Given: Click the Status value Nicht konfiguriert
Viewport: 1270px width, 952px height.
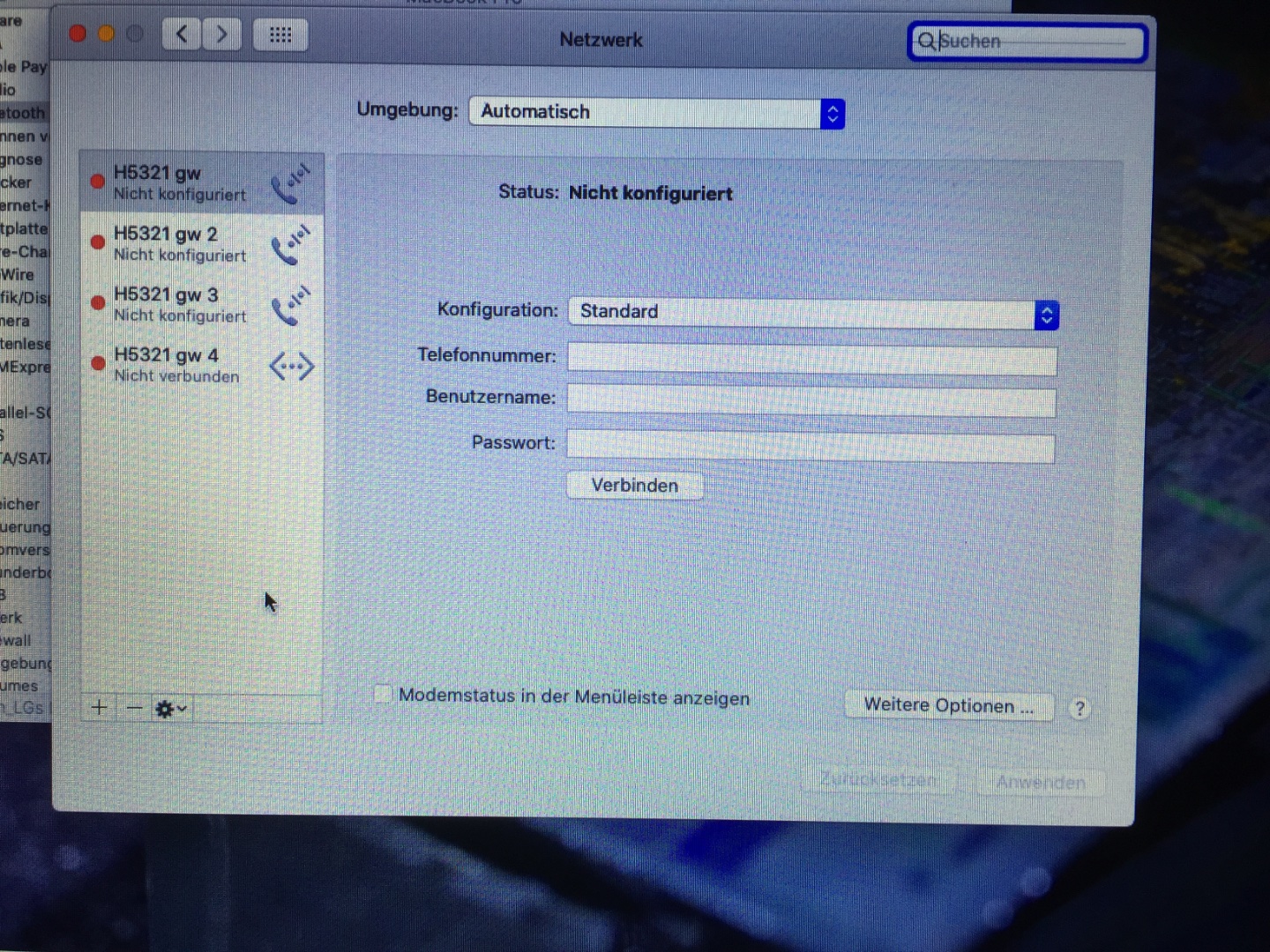Looking at the screenshot, I should (x=651, y=193).
